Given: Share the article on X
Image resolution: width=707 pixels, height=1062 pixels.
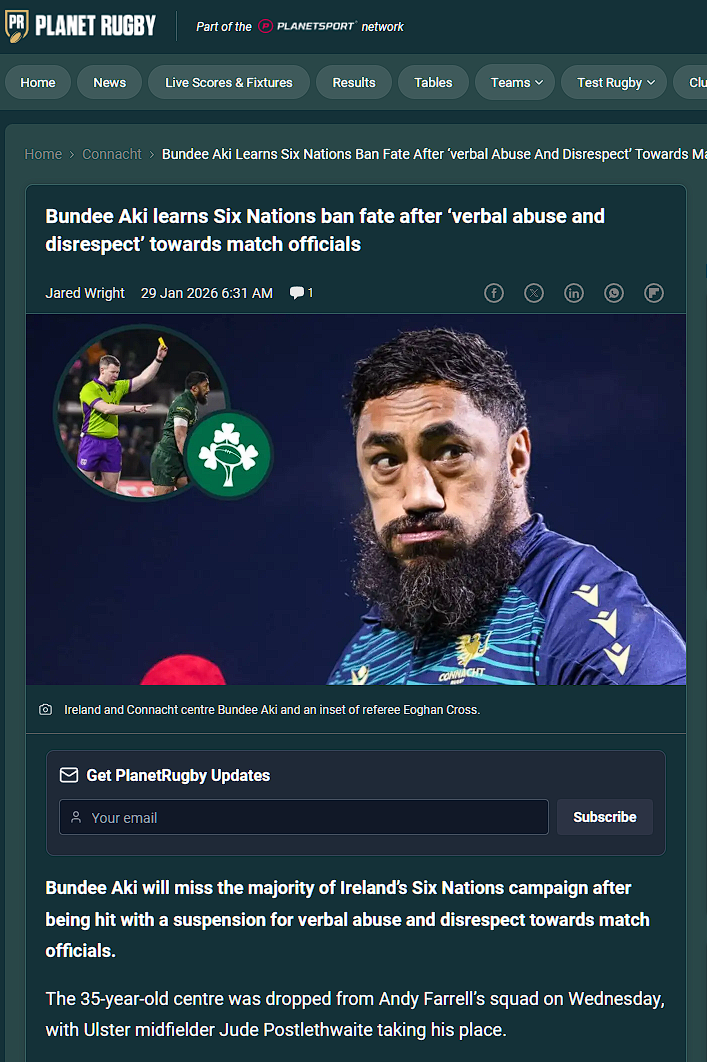Looking at the screenshot, I should (x=534, y=293).
